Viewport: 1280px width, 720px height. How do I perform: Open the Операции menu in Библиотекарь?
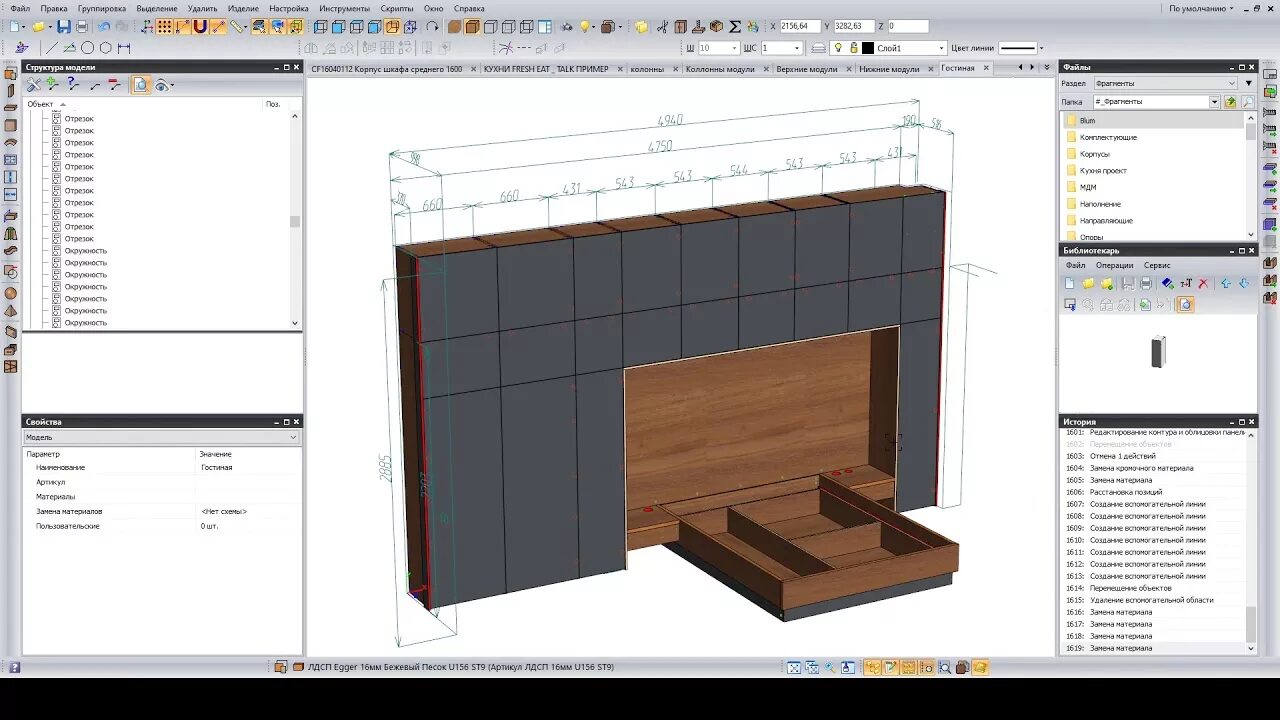[x=1114, y=266]
